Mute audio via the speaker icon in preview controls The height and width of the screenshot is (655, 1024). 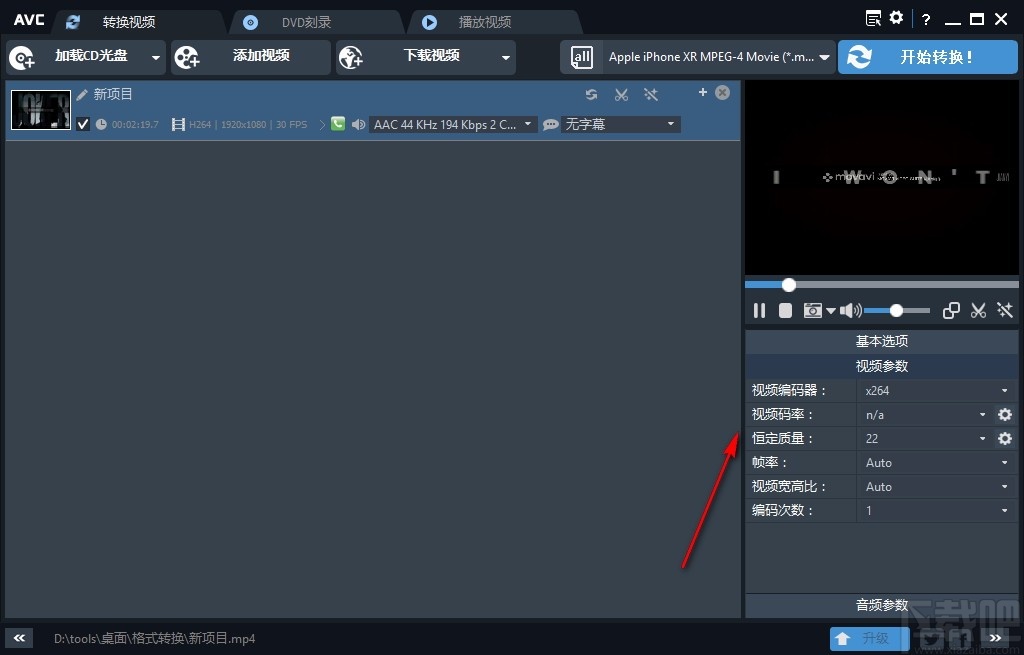(849, 310)
